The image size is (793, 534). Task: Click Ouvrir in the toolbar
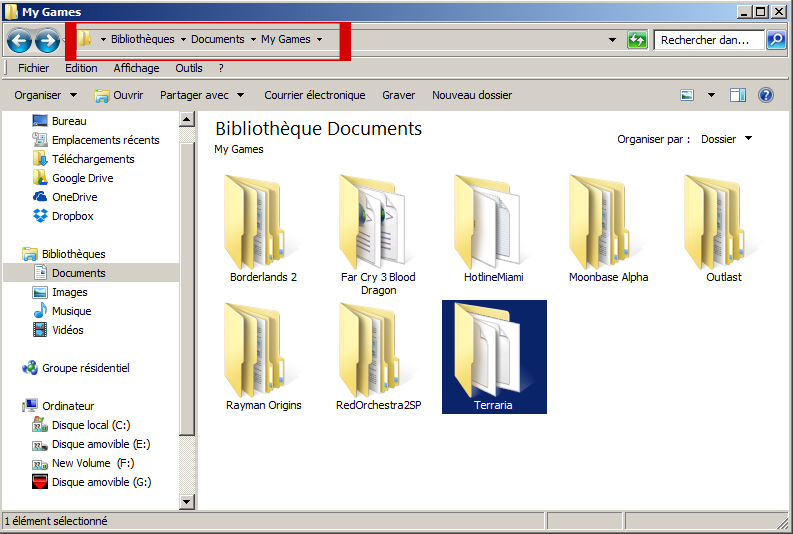[119, 95]
